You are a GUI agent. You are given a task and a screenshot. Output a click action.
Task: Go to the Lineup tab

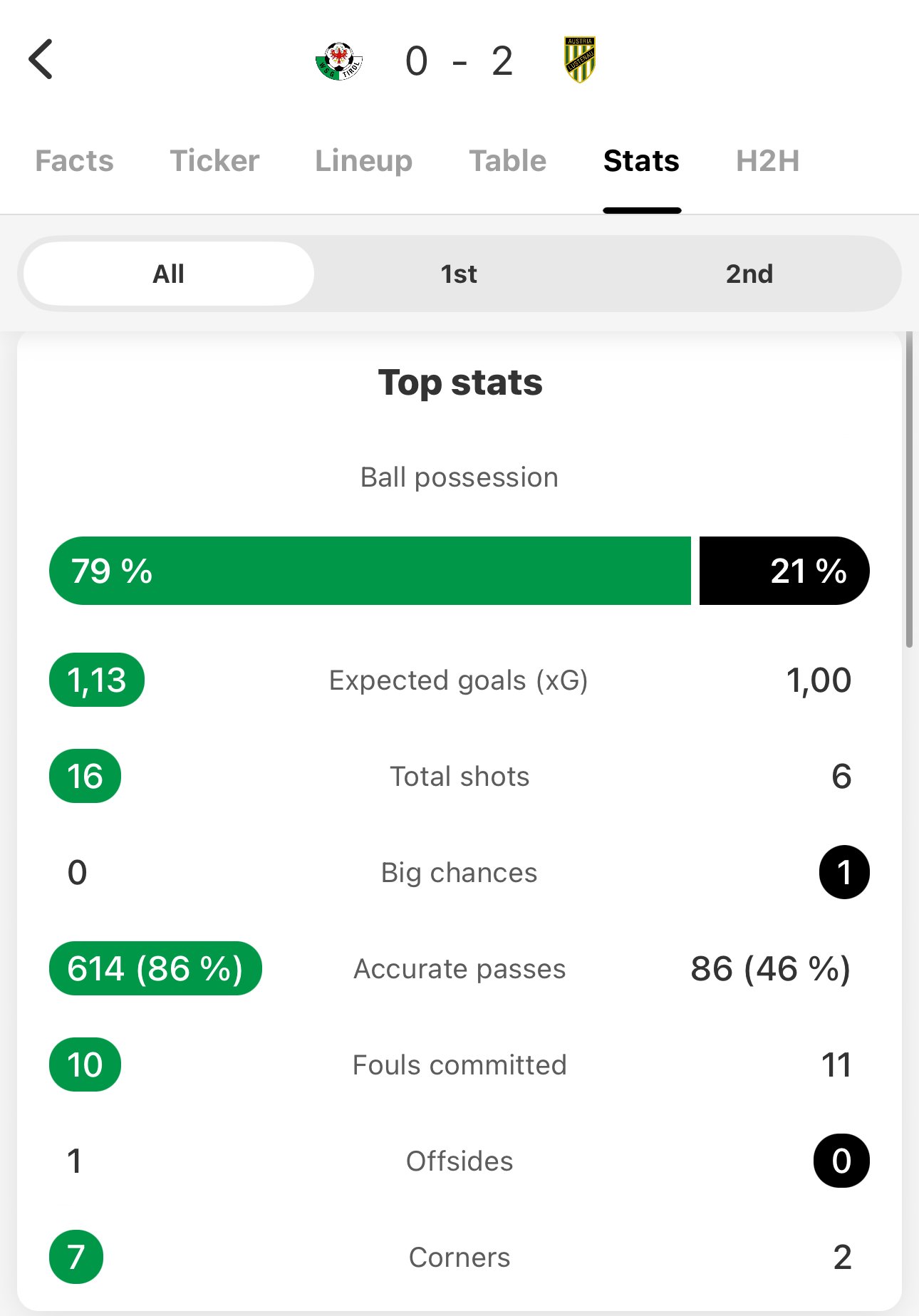click(x=363, y=161)
